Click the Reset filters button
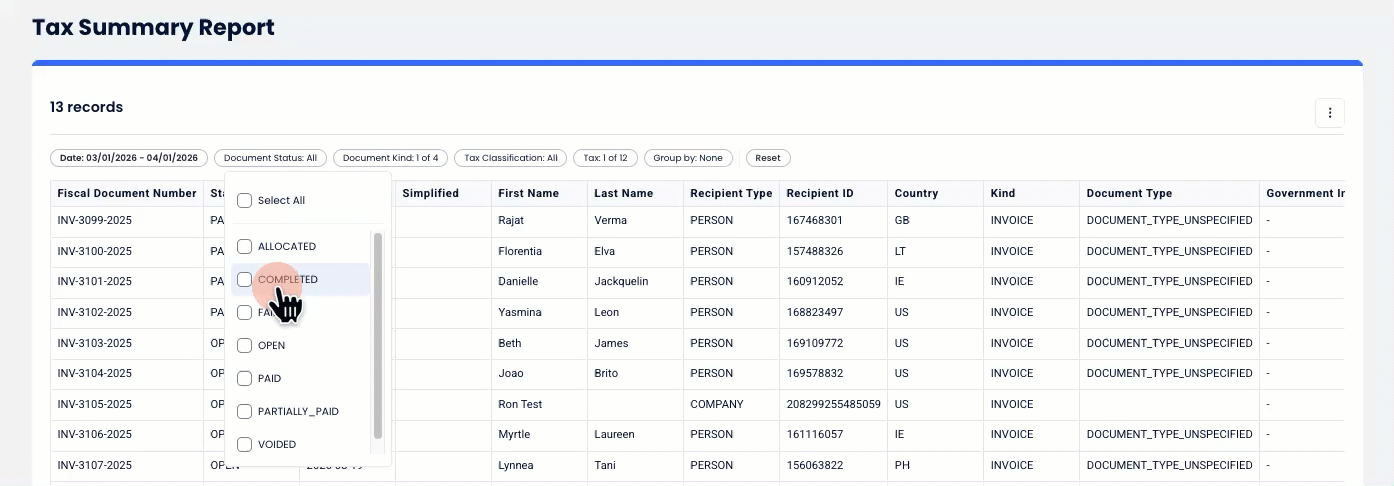1394x486 pixels. pyautogui.click(x=768, y=158)
